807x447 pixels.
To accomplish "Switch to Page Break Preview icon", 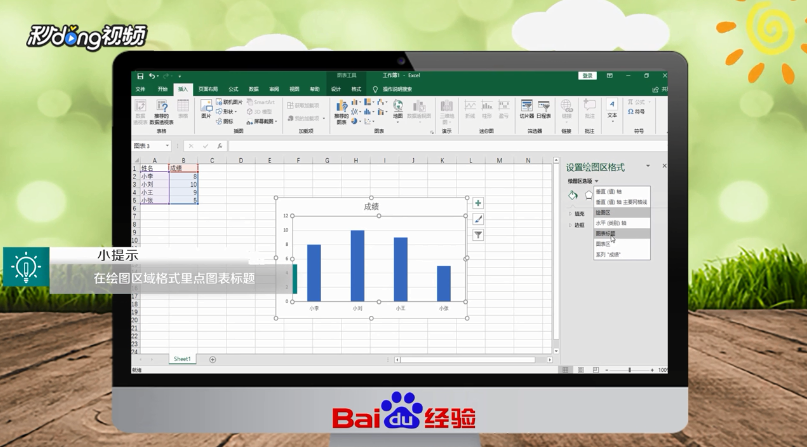I will pyautogui.click(x=595, y=370).
